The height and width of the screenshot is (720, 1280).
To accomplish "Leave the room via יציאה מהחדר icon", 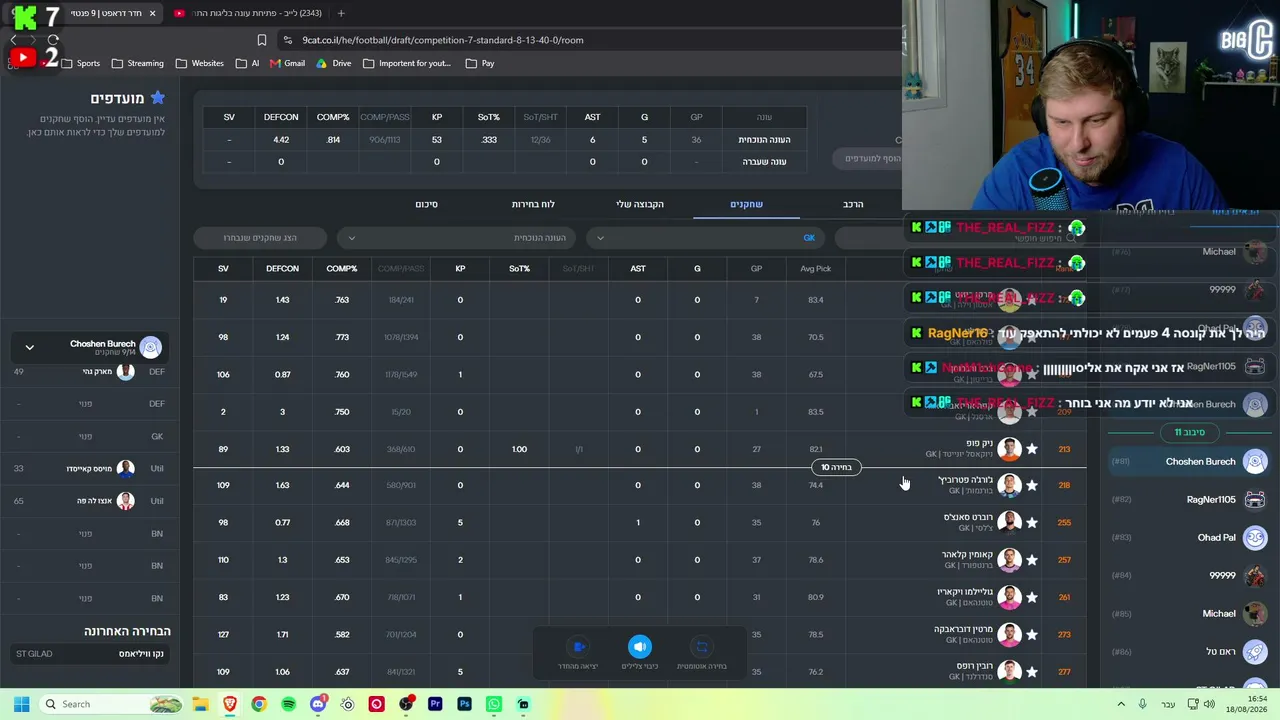I will 578,647.
